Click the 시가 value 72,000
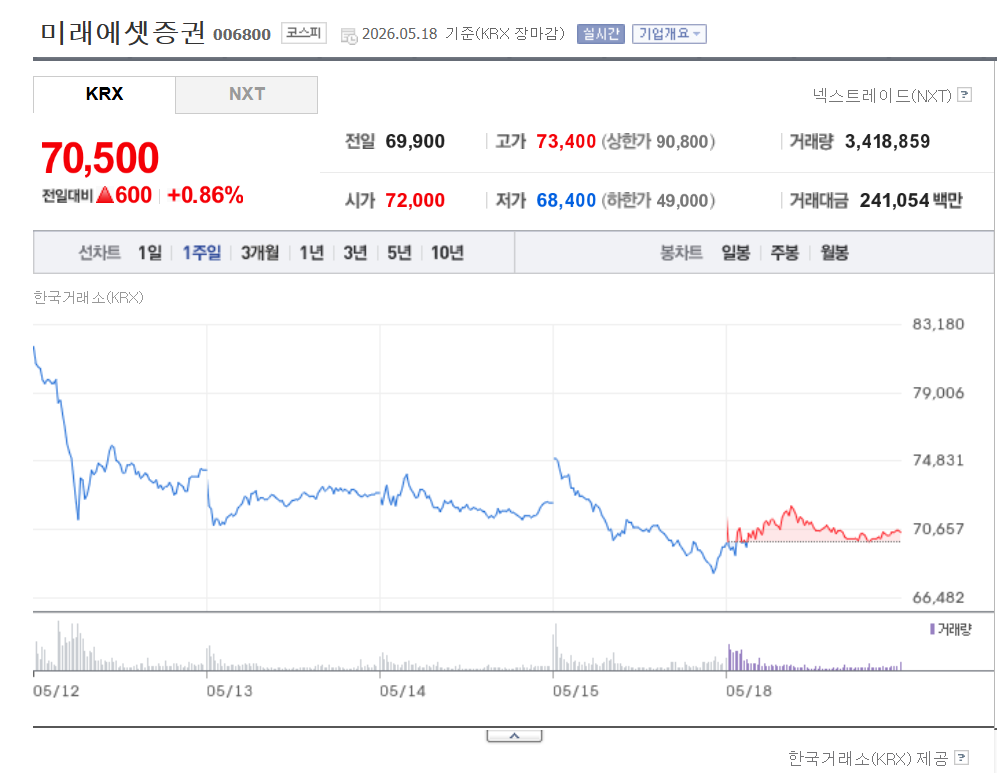The height and width of the screenshot is (773, 997). [x=415, y=200]
